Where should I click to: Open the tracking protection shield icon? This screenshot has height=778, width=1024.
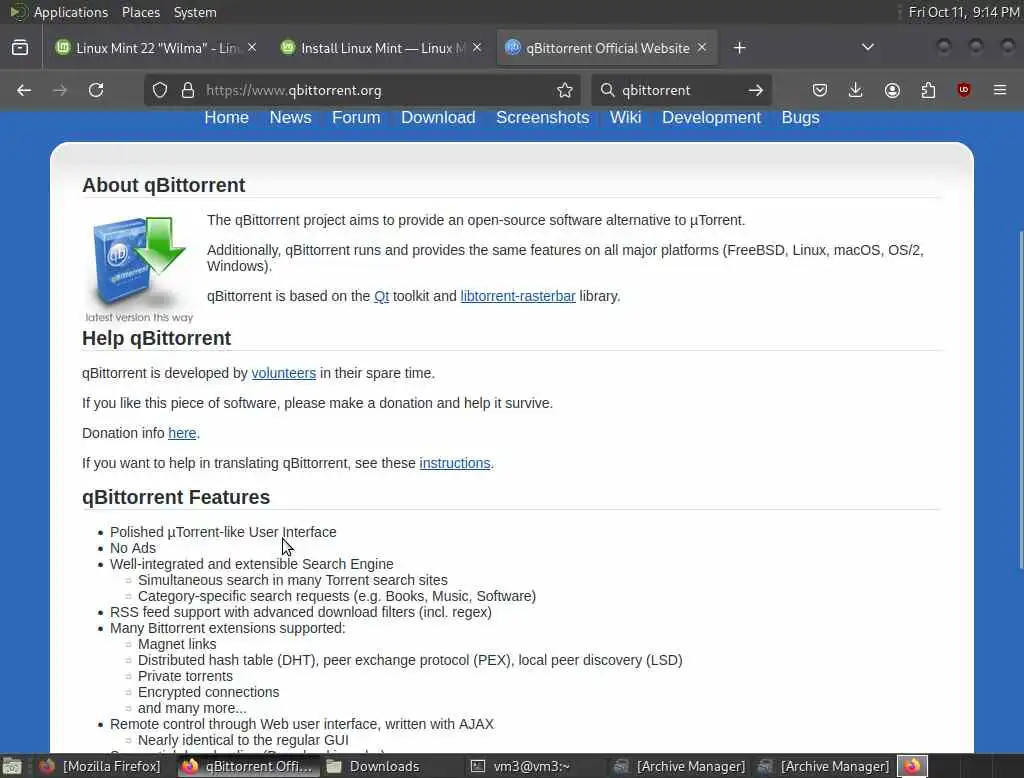point(160,90)
